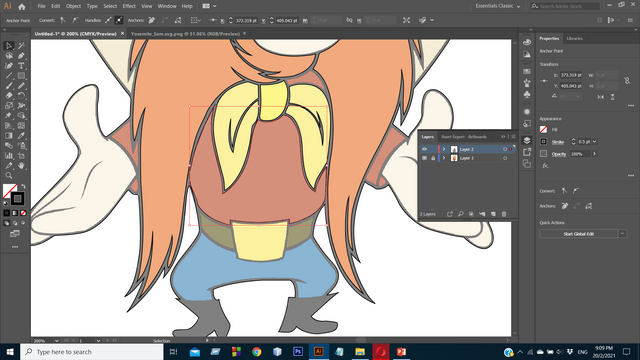Image resolution: width=640 pixels, height=360 pixels.
Task: Open Photoshop from the Windows taskbar
Action: click(298, 351)
